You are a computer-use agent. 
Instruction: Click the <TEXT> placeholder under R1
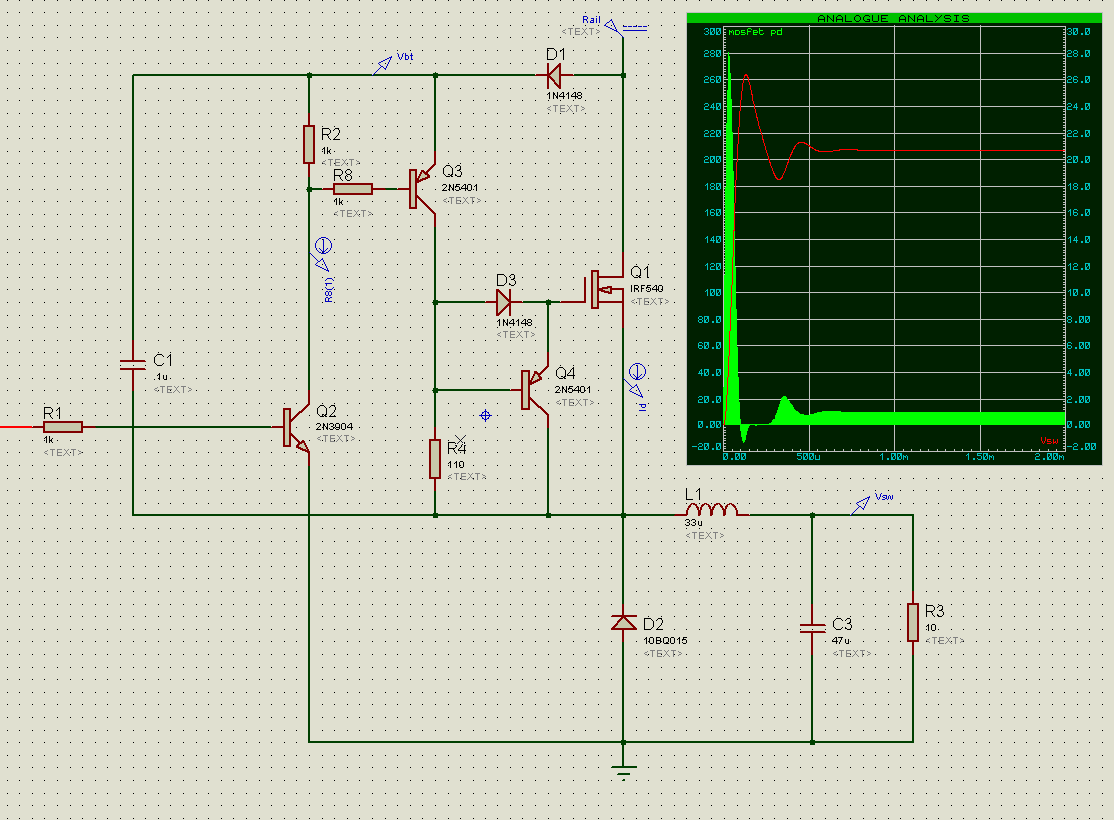coord(63,453)
